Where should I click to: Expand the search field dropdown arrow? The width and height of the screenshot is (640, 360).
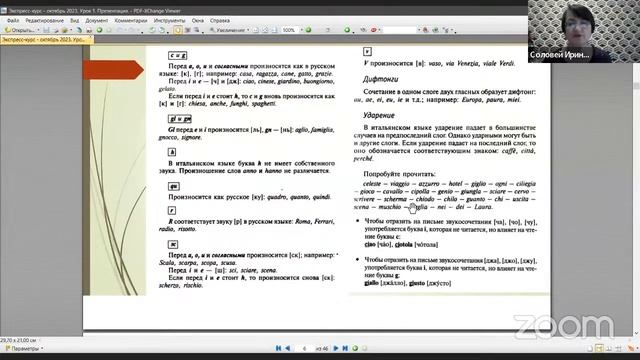tap(419, 30)
